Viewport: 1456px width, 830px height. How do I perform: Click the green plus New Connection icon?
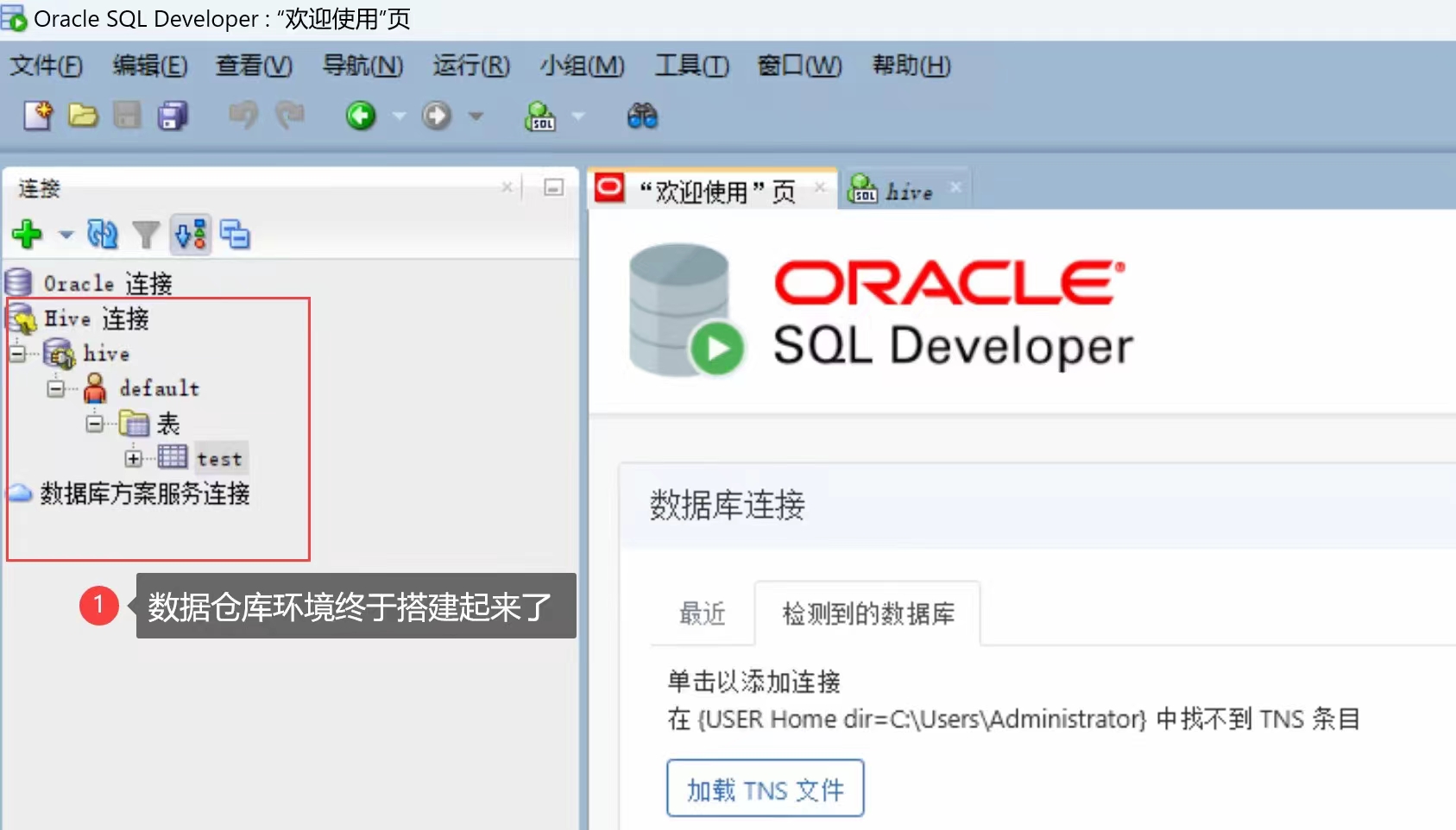[x=28, y=234]
